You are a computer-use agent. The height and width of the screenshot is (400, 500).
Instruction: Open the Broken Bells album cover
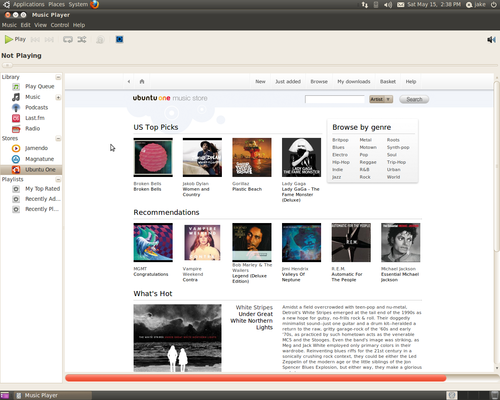pos(153,157)
